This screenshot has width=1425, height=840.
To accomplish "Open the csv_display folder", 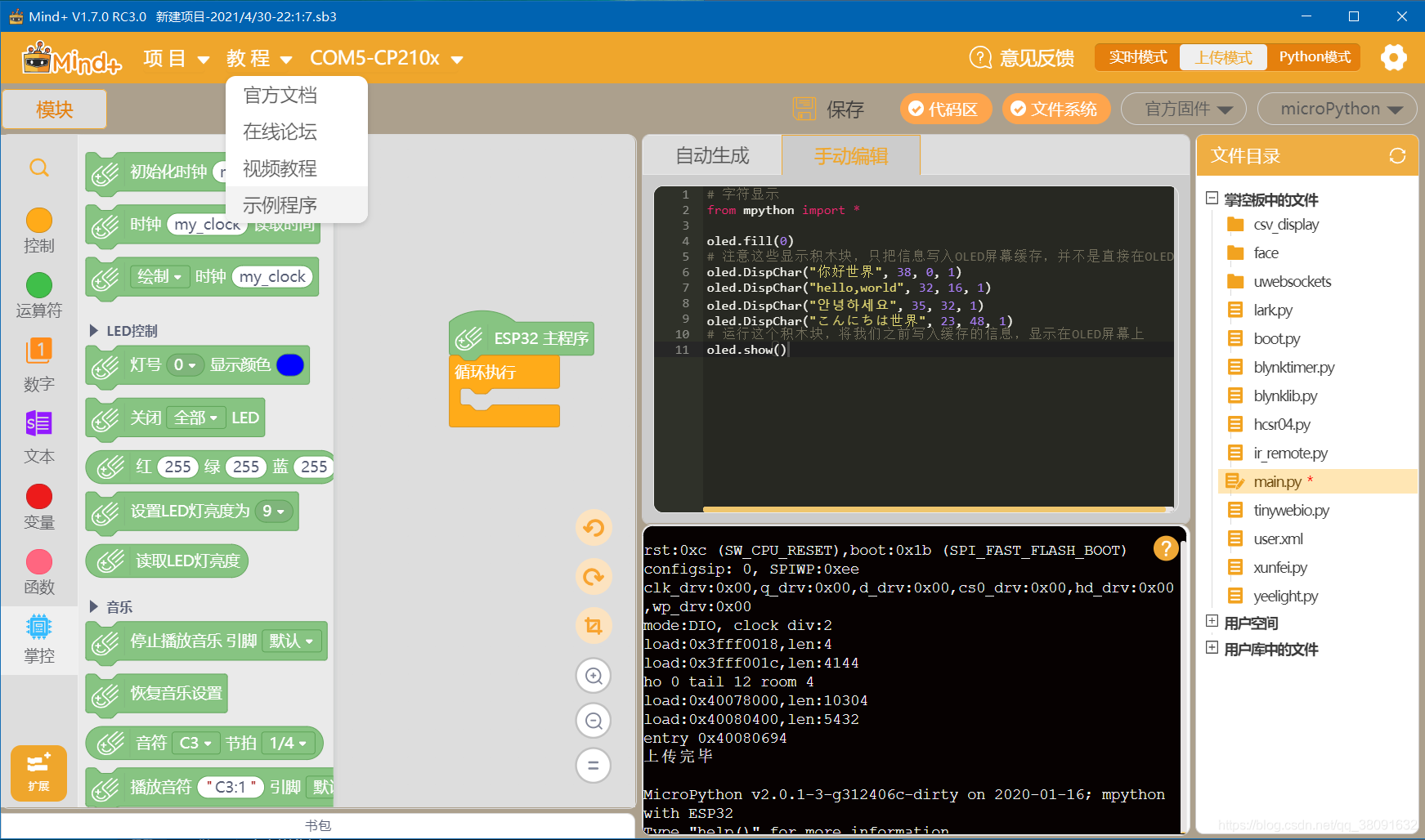I will point(1286,225).
